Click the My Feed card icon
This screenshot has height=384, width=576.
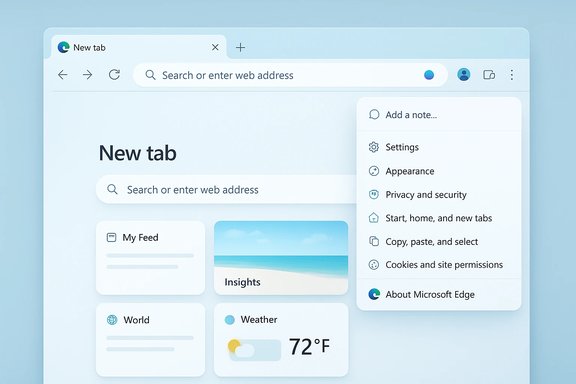pos(111,237)
